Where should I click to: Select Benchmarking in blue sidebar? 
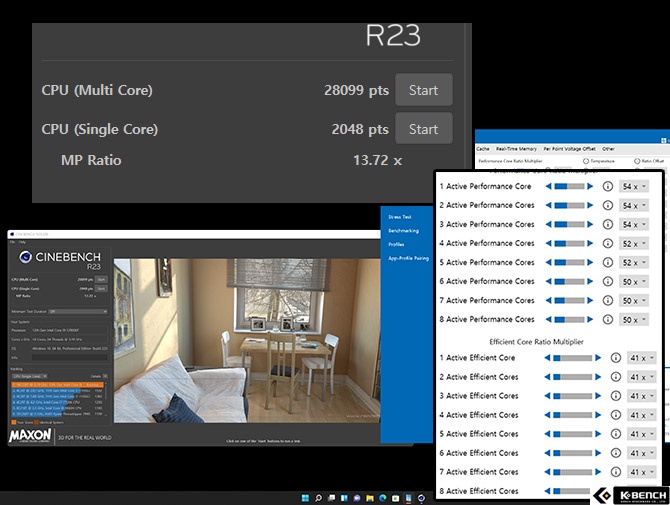(x=403, y=231)
